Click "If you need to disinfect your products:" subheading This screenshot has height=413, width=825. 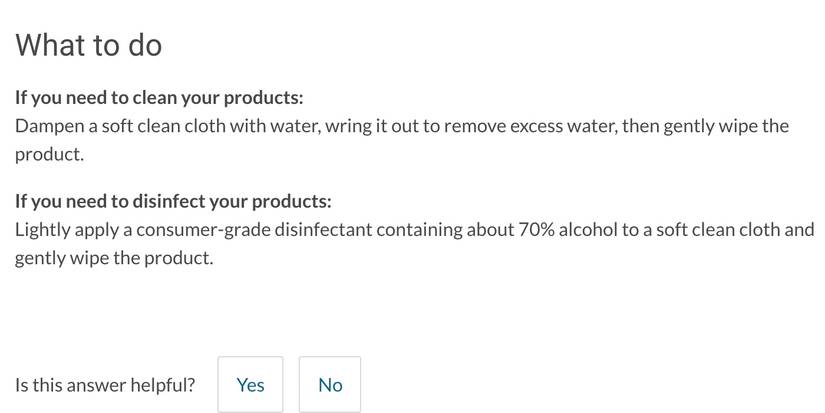click(173, 201)
